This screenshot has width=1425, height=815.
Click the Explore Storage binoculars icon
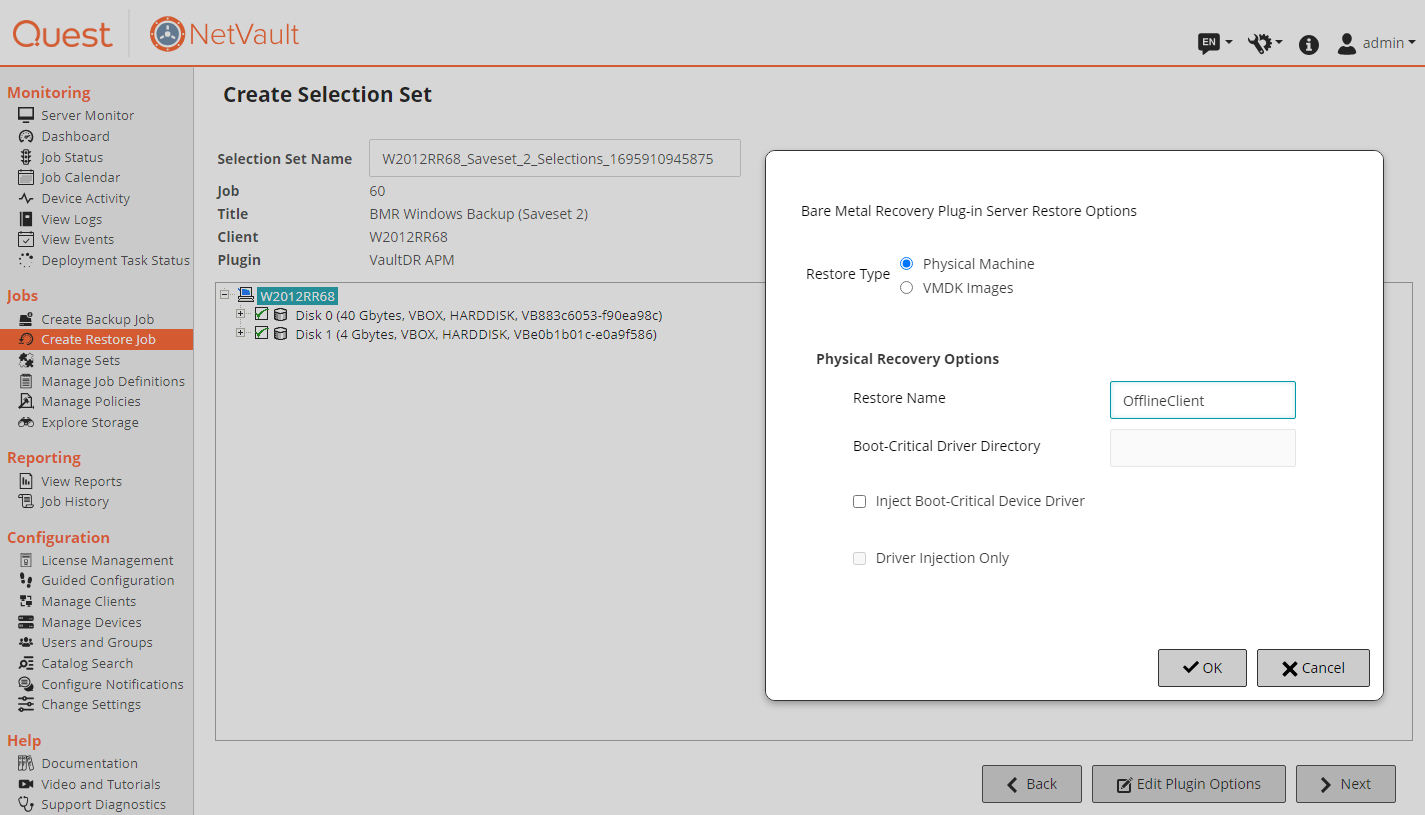26,422
